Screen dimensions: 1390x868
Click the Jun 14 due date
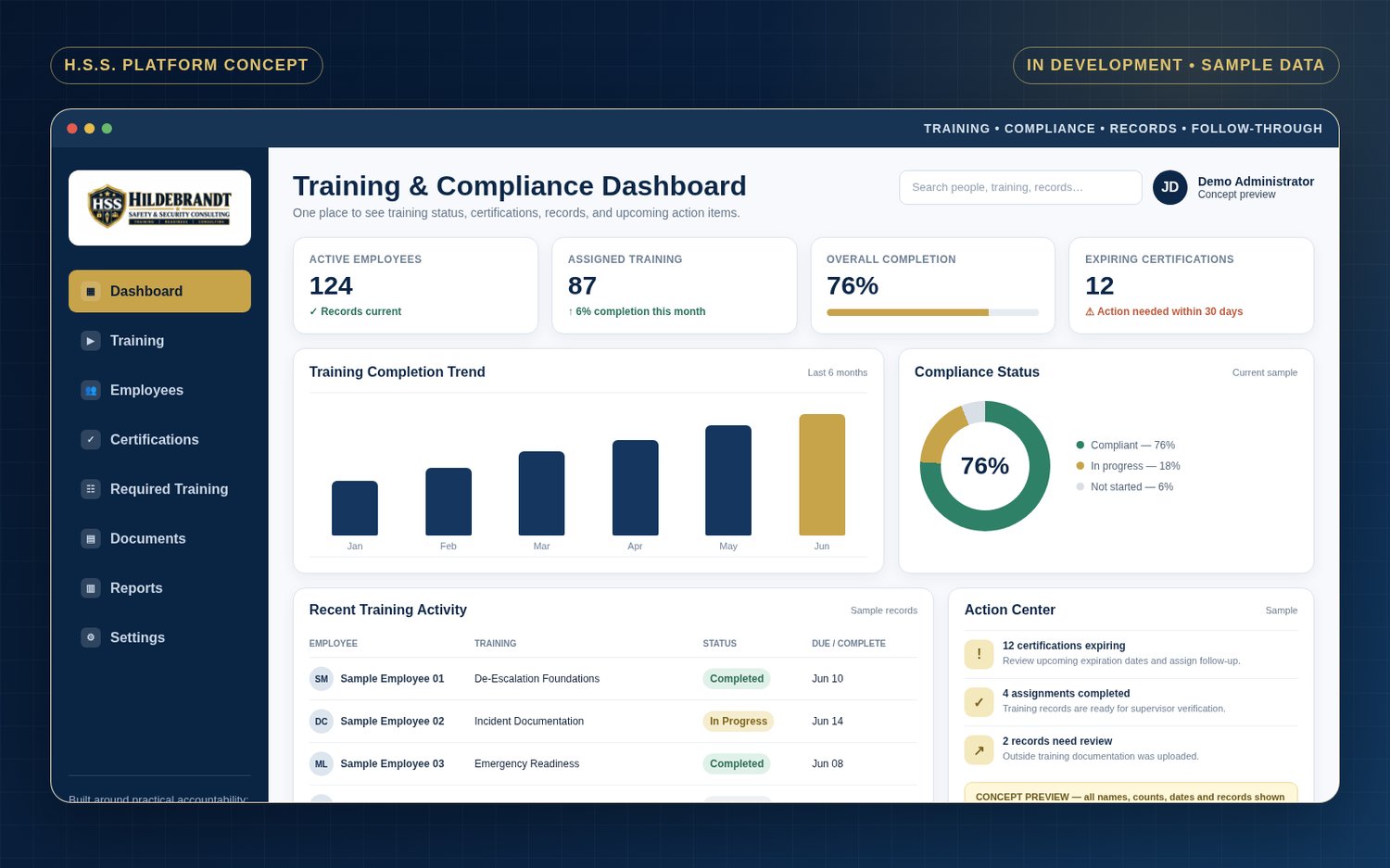[828, 722]
